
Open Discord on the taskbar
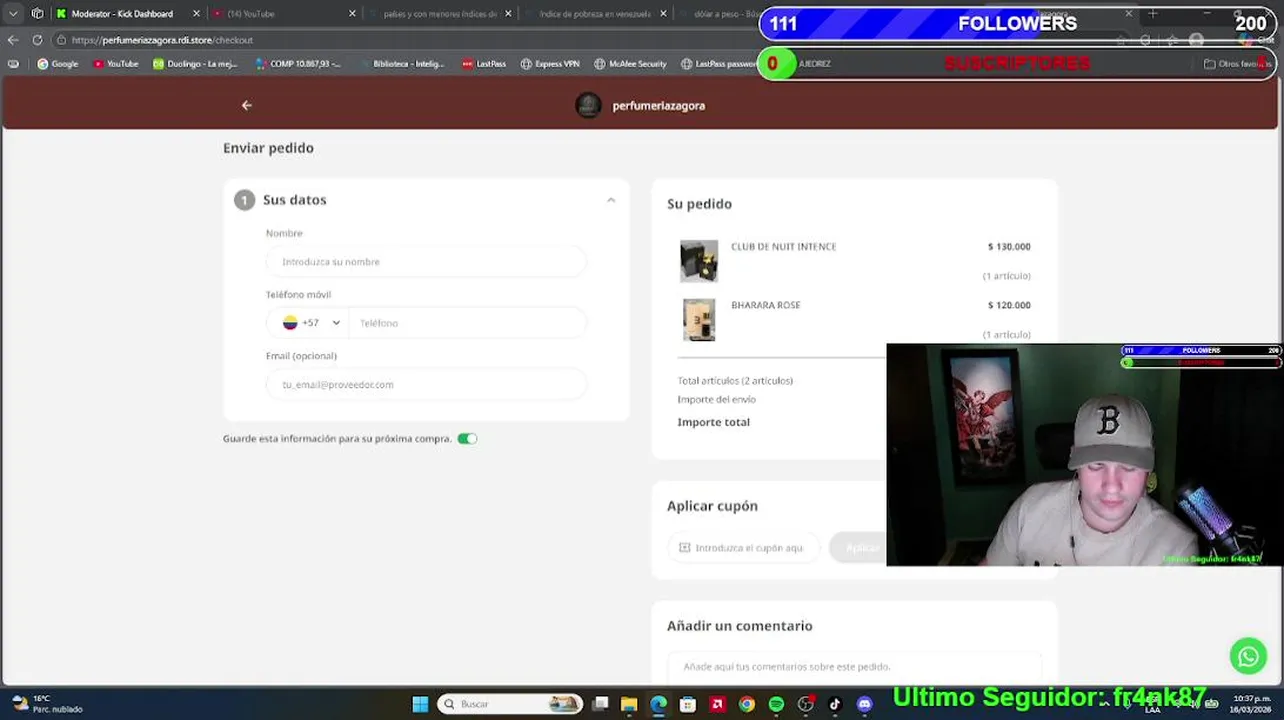click(864, 704)
